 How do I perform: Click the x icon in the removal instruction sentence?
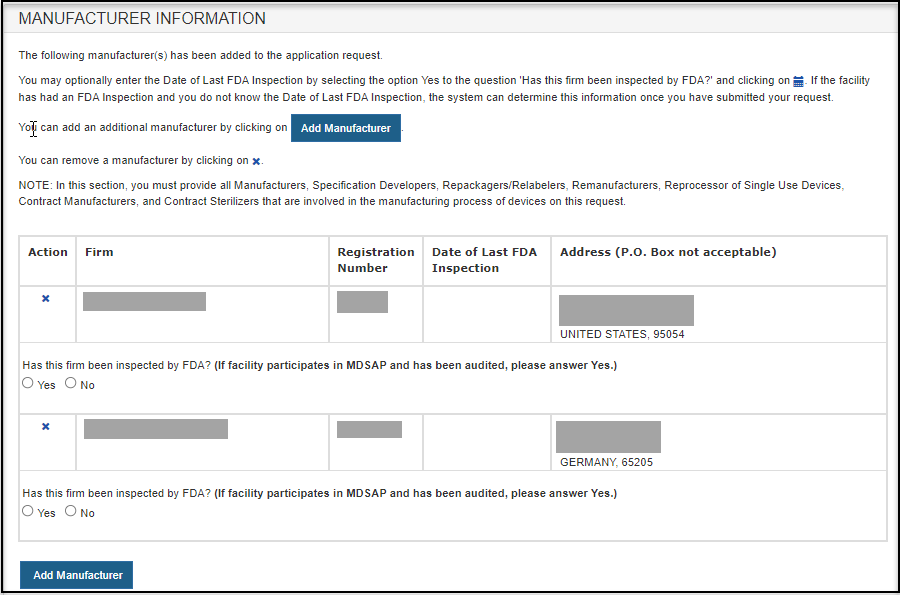click(x=256, y=161)
